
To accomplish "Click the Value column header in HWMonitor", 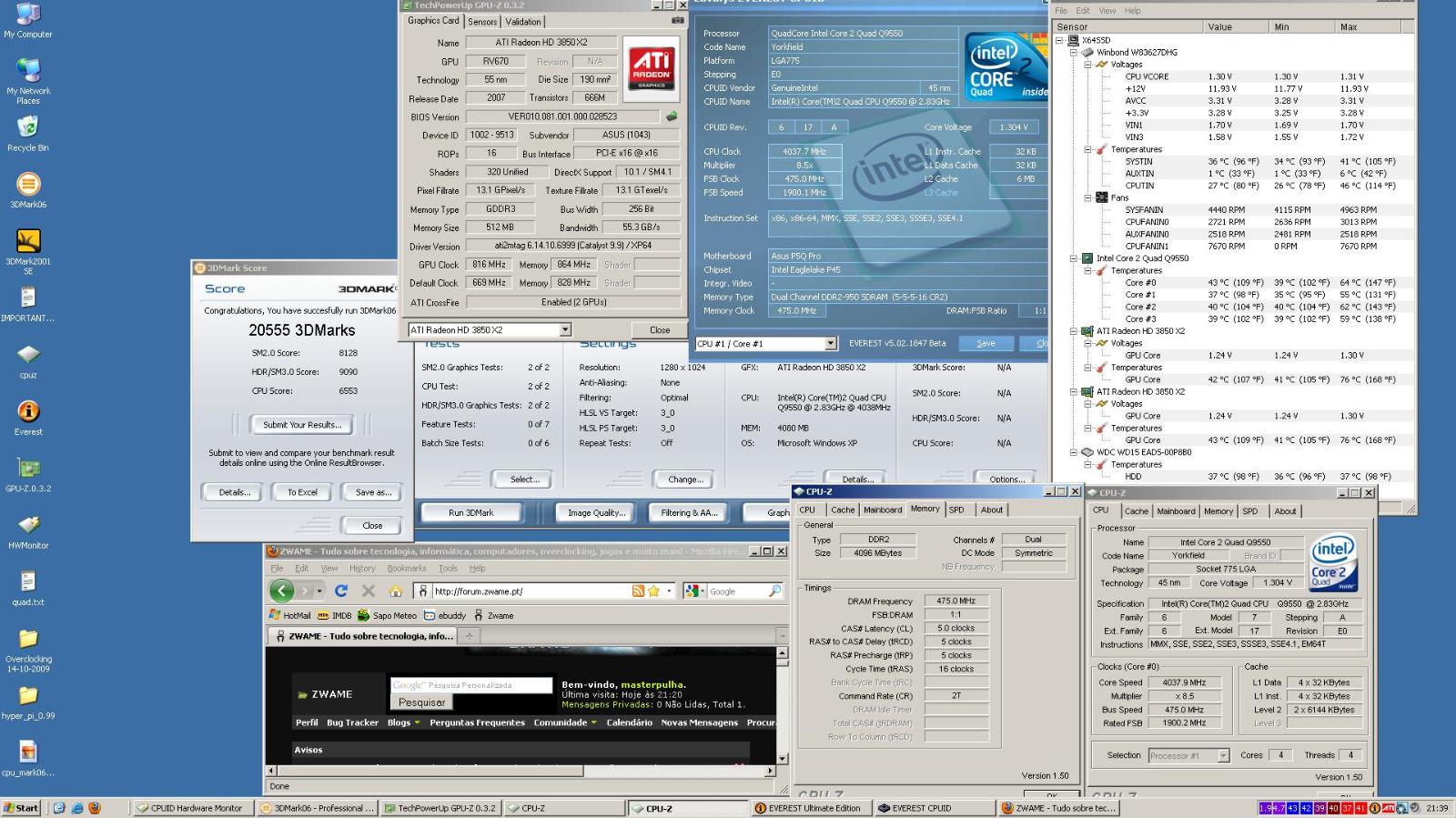I will tap(1236, 27).
